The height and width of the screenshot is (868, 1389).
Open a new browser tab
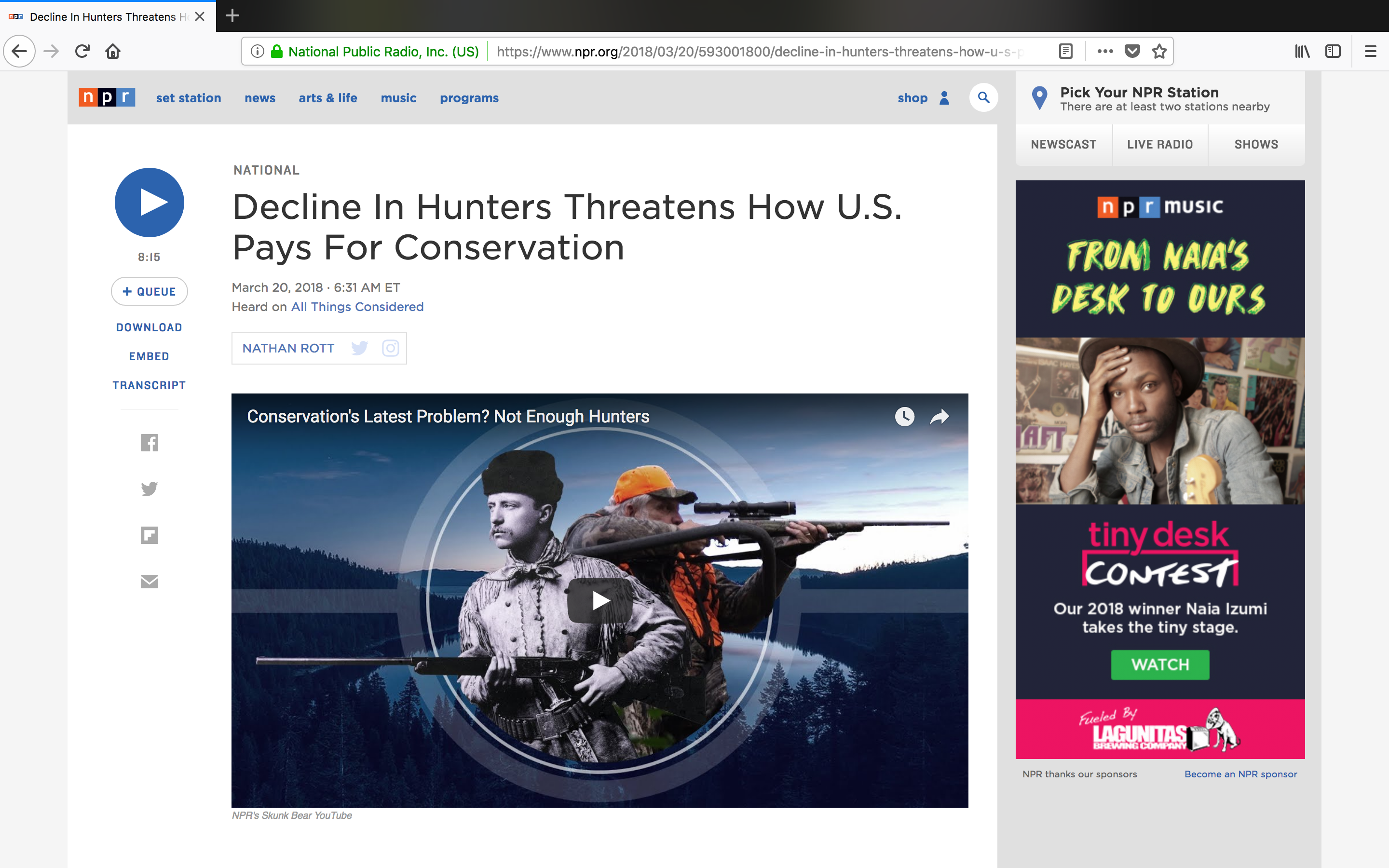(x=232, y=15)
